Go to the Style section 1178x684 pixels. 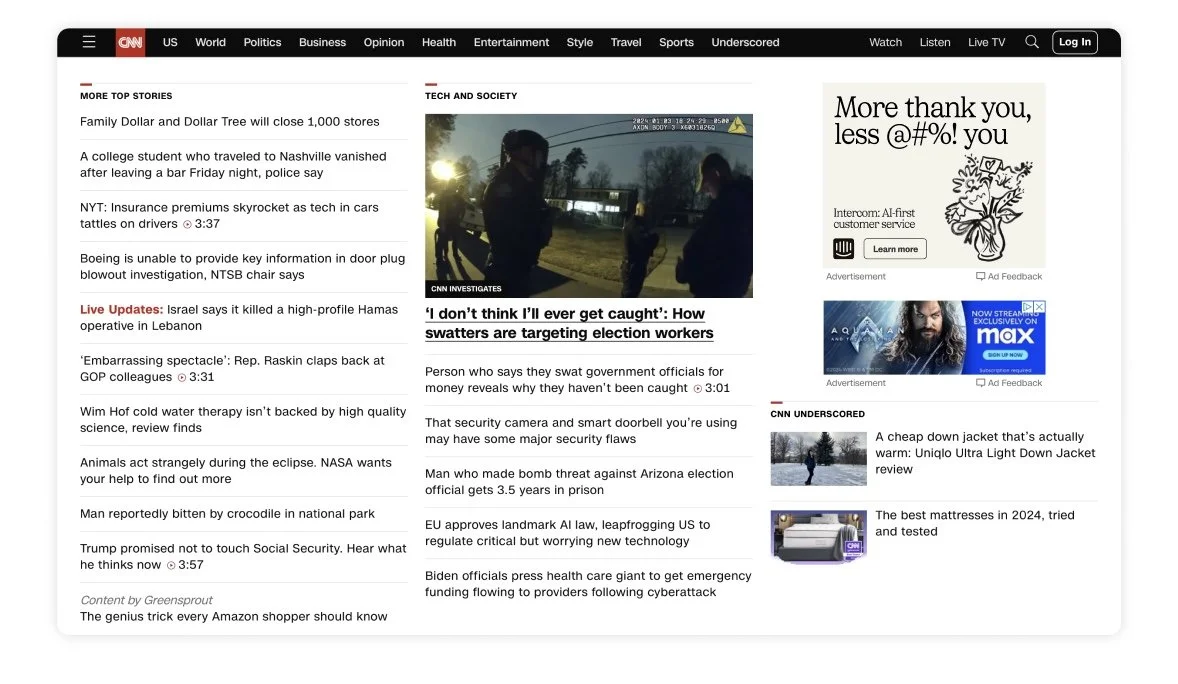click(x=580, y=42)
